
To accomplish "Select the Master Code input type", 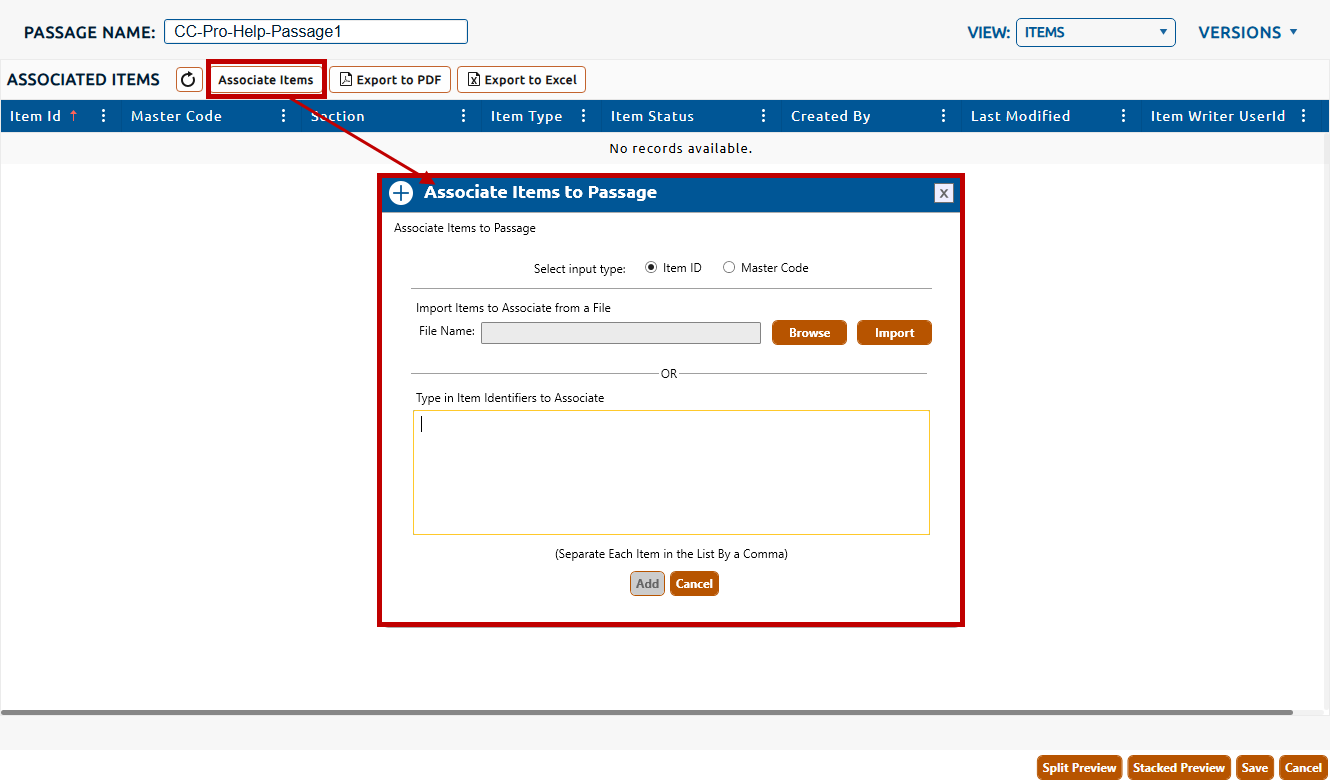I will point(729,268).
